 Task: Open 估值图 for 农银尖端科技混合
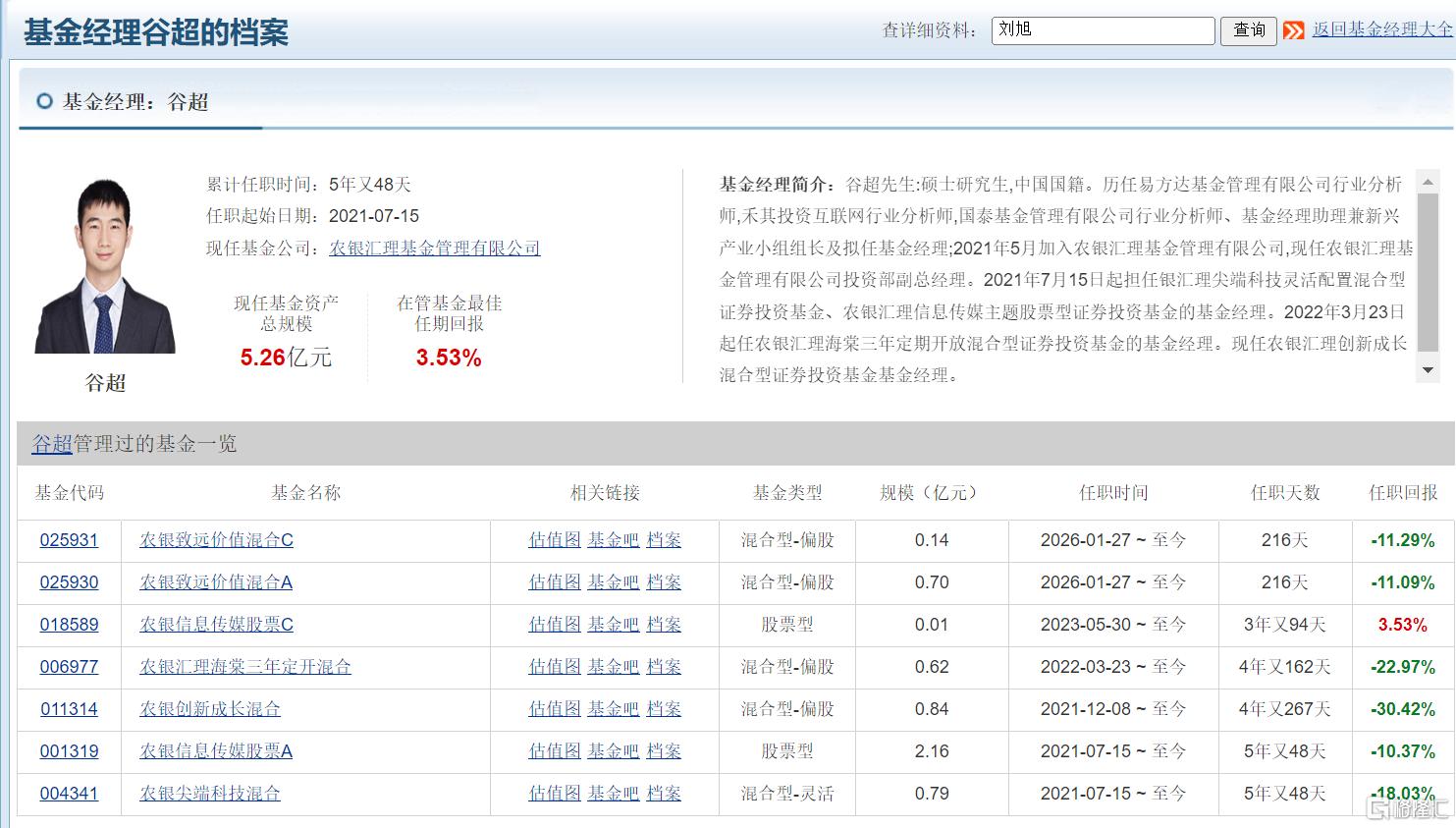click(x=555, y=794)
